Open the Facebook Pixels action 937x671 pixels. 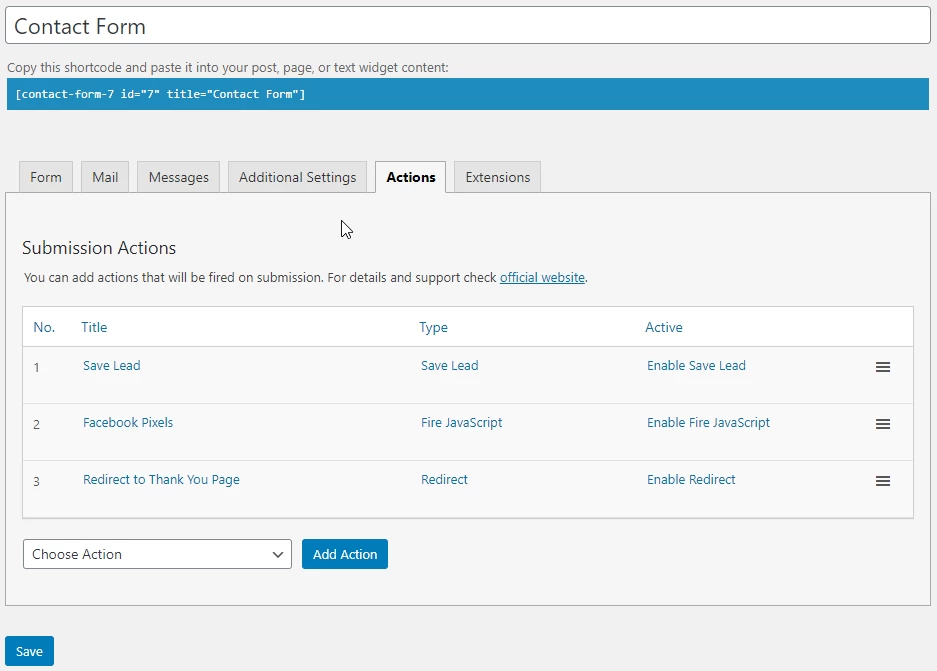tap(128, 422)
